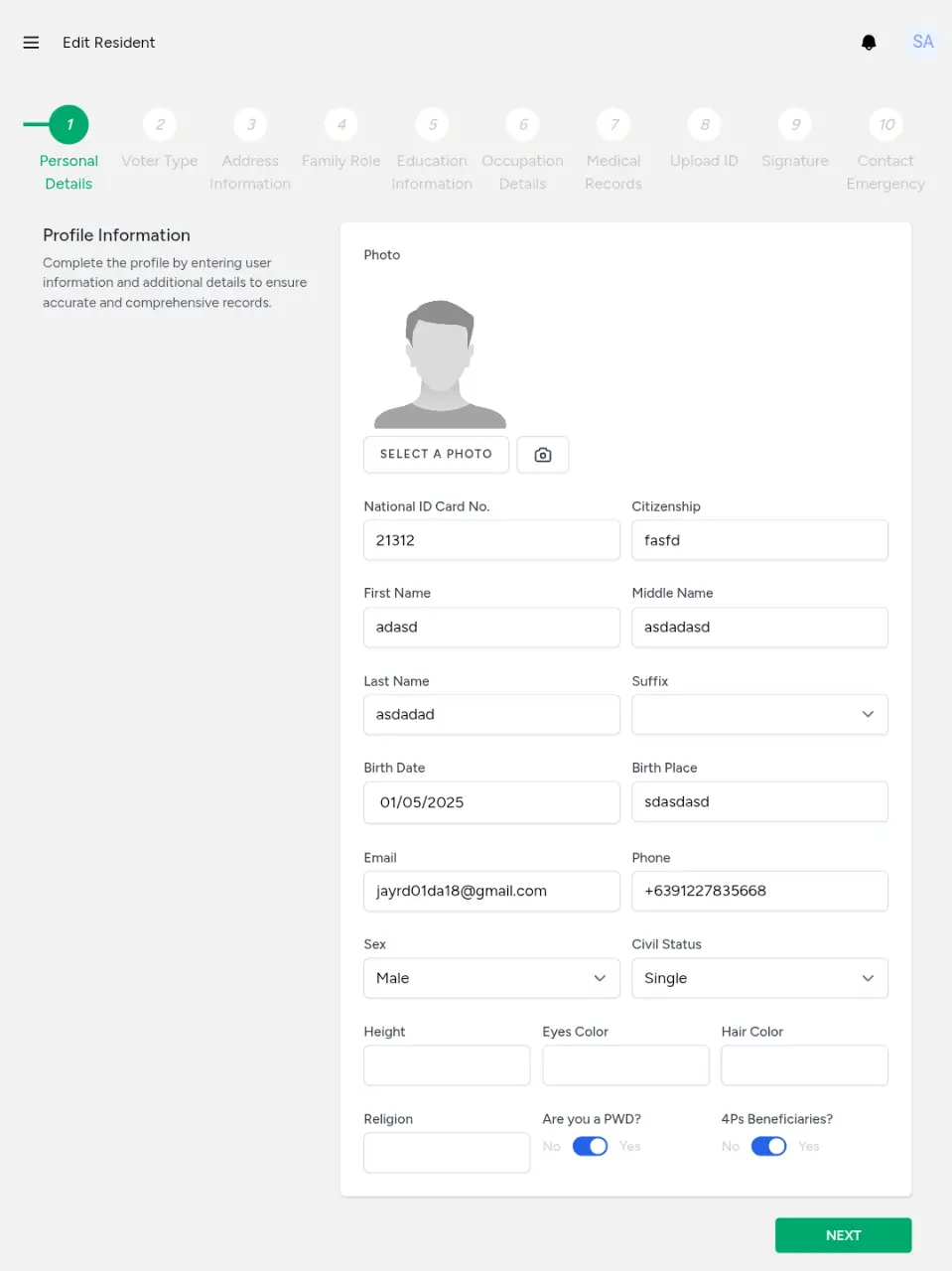Click the camera capture icon button
The height and width of the screenshot is (1271, 952).
pos(543,455)
